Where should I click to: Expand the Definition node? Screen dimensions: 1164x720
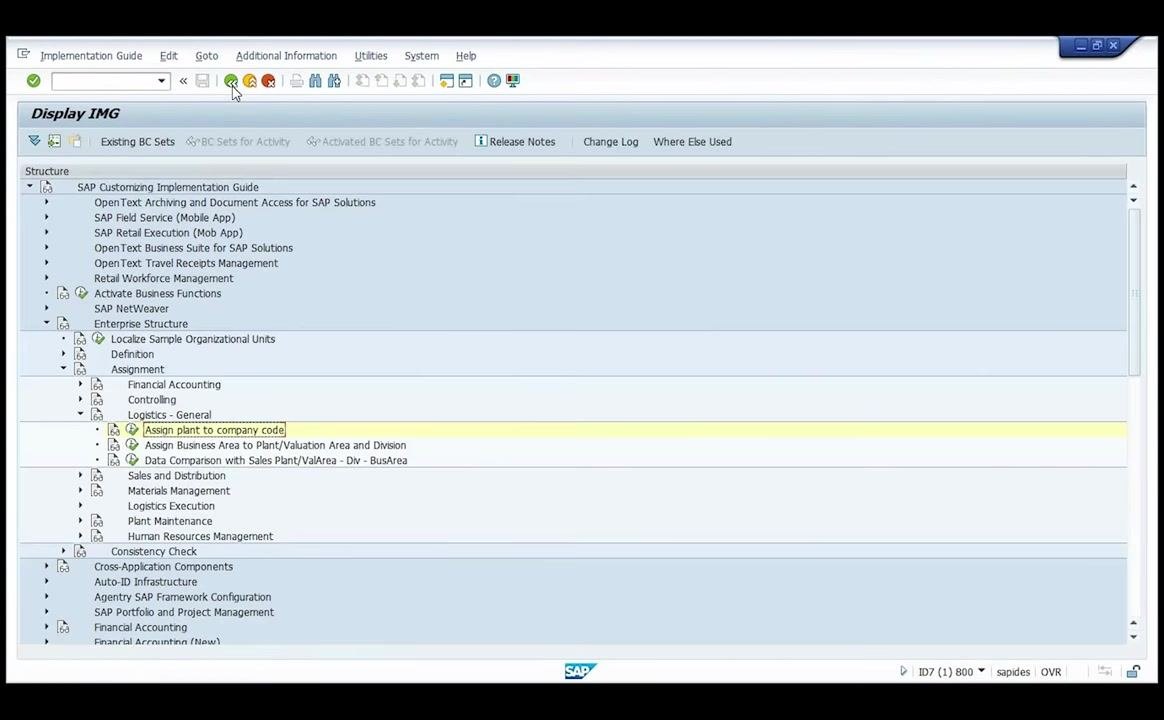(x=63, y=353)
